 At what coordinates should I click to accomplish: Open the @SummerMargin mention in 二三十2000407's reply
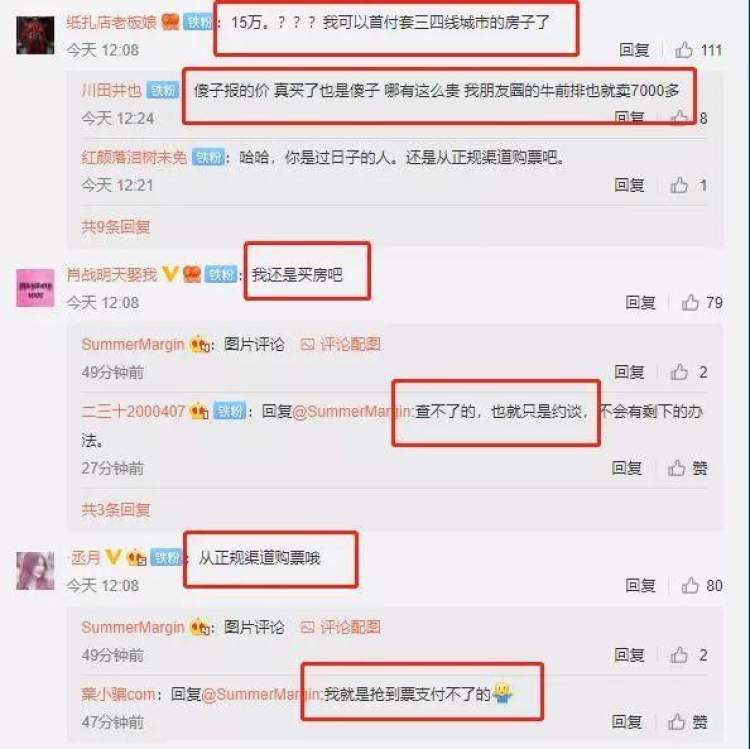352,411
